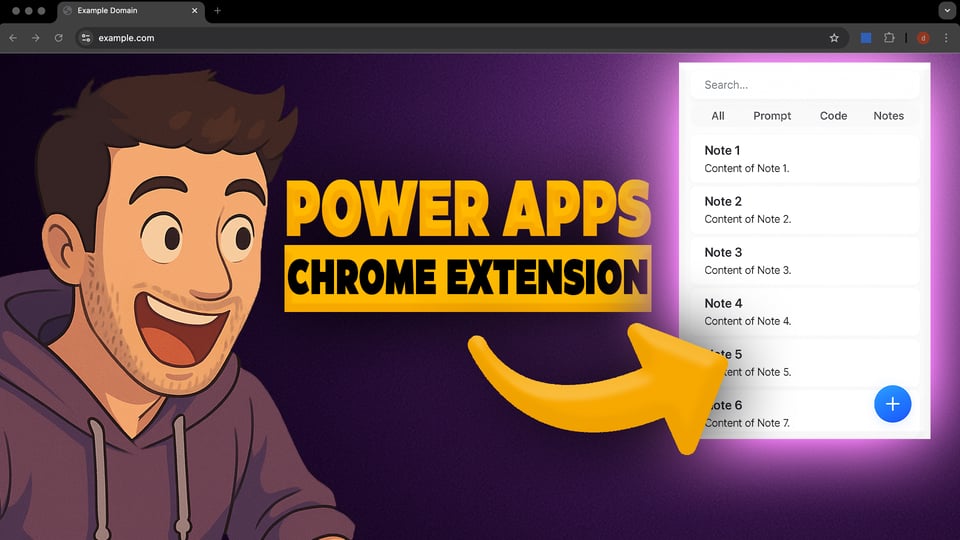Expand the tab search dropdown arrow
This screenshot has width=960, height=540.
(946, 11)
